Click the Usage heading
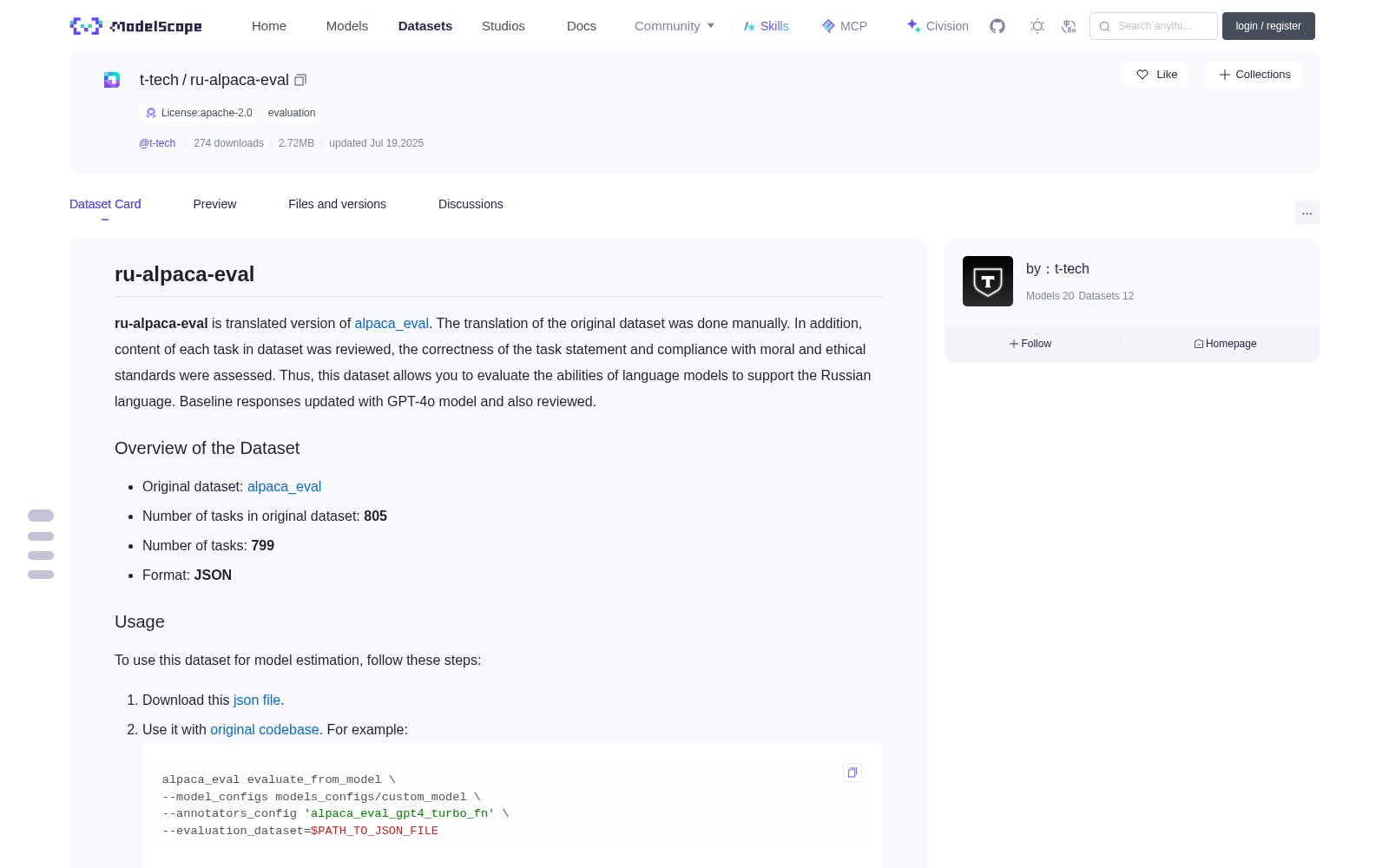Screen dimensions: 1389x868 (140, 621)
